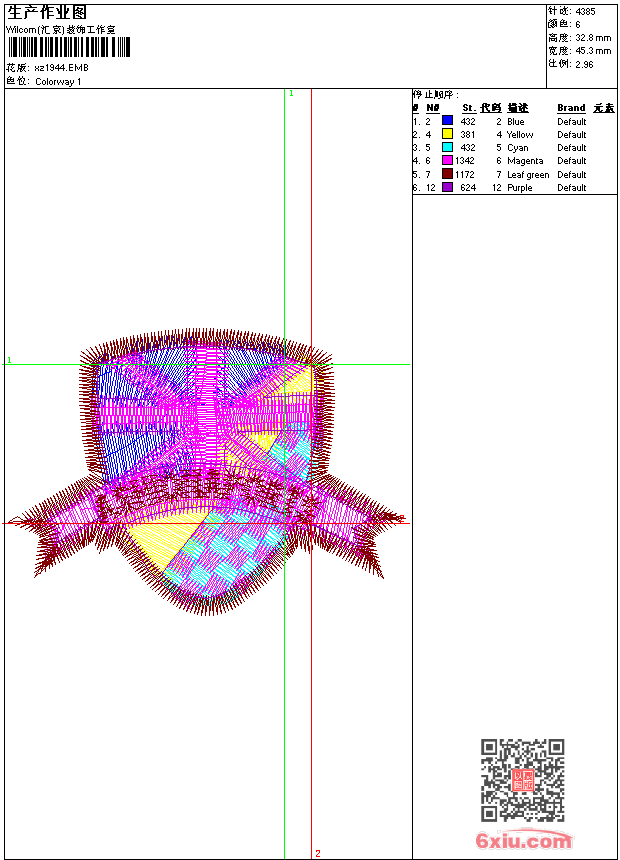
Task: Click the N# column header
Action: pyautogui.click(x=433, y=108)
